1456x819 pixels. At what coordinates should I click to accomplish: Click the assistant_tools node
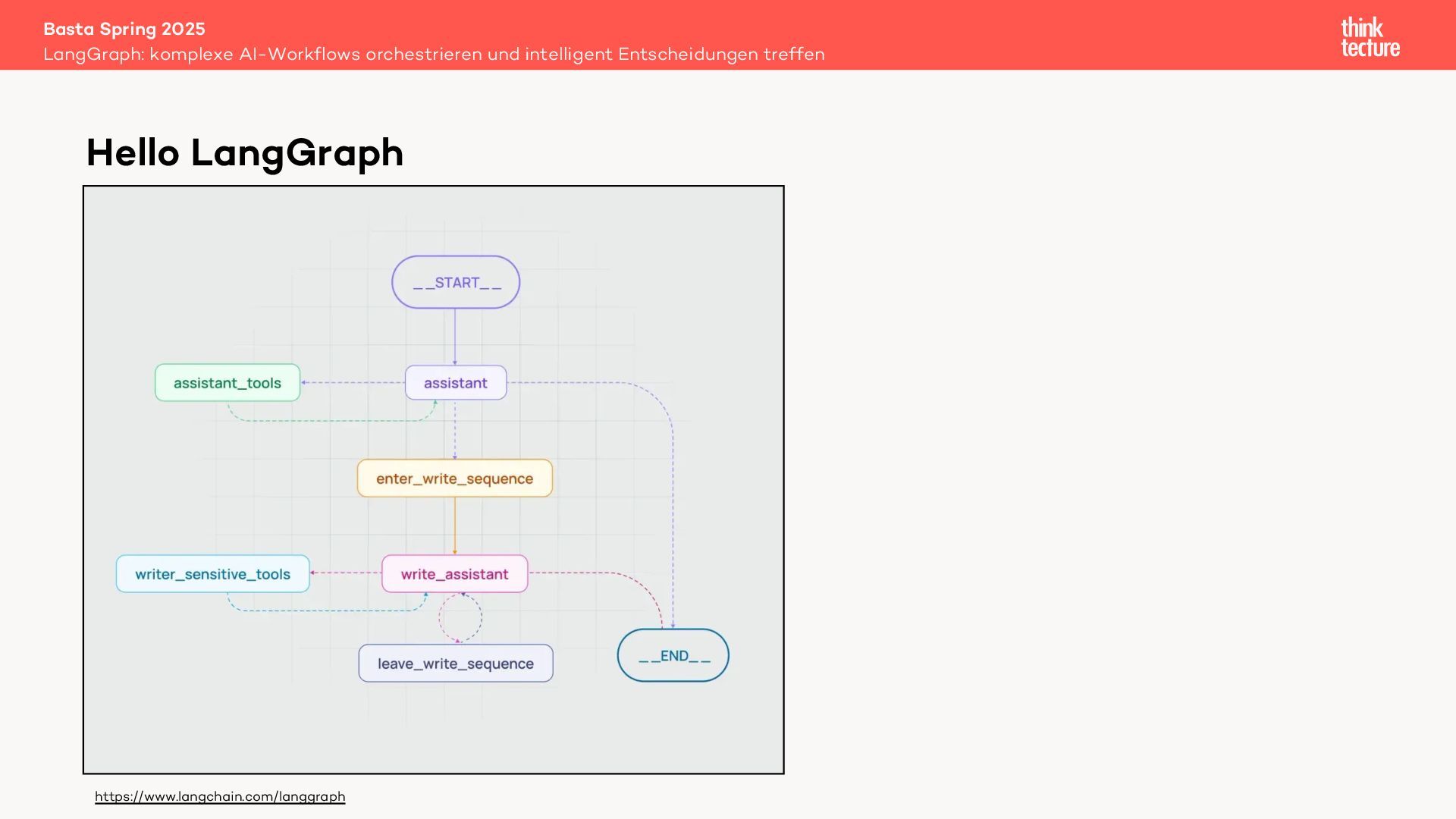point(227,383)
